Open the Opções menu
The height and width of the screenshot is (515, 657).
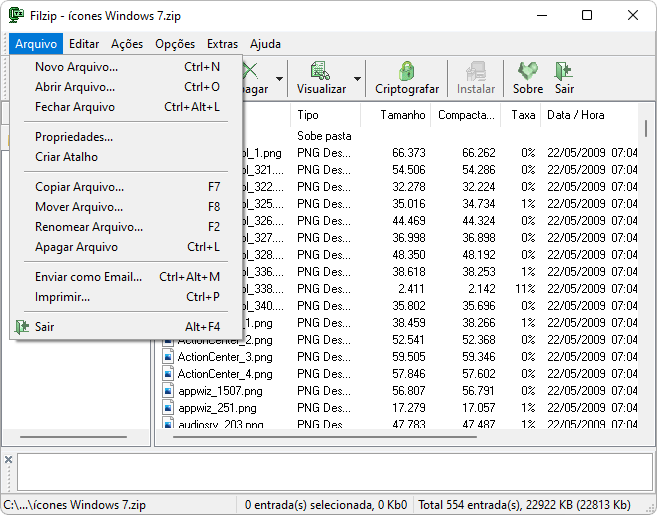pos(175,44)
